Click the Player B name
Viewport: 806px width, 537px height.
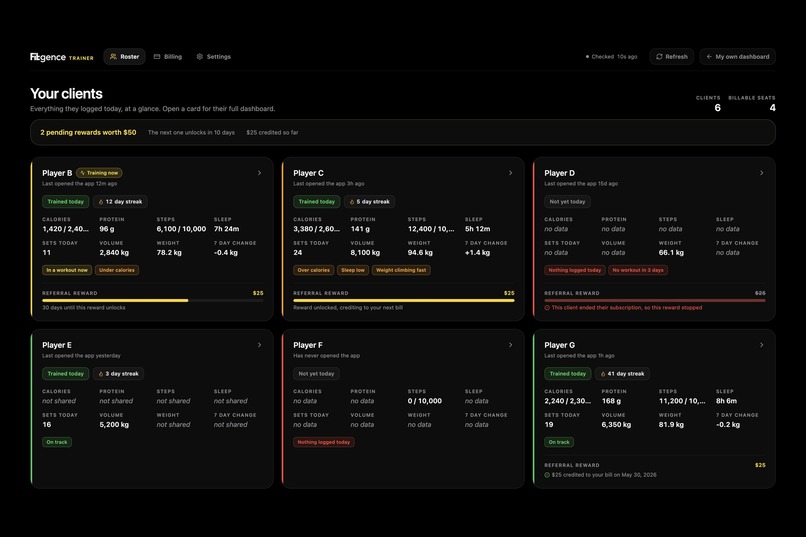[57, 173]
